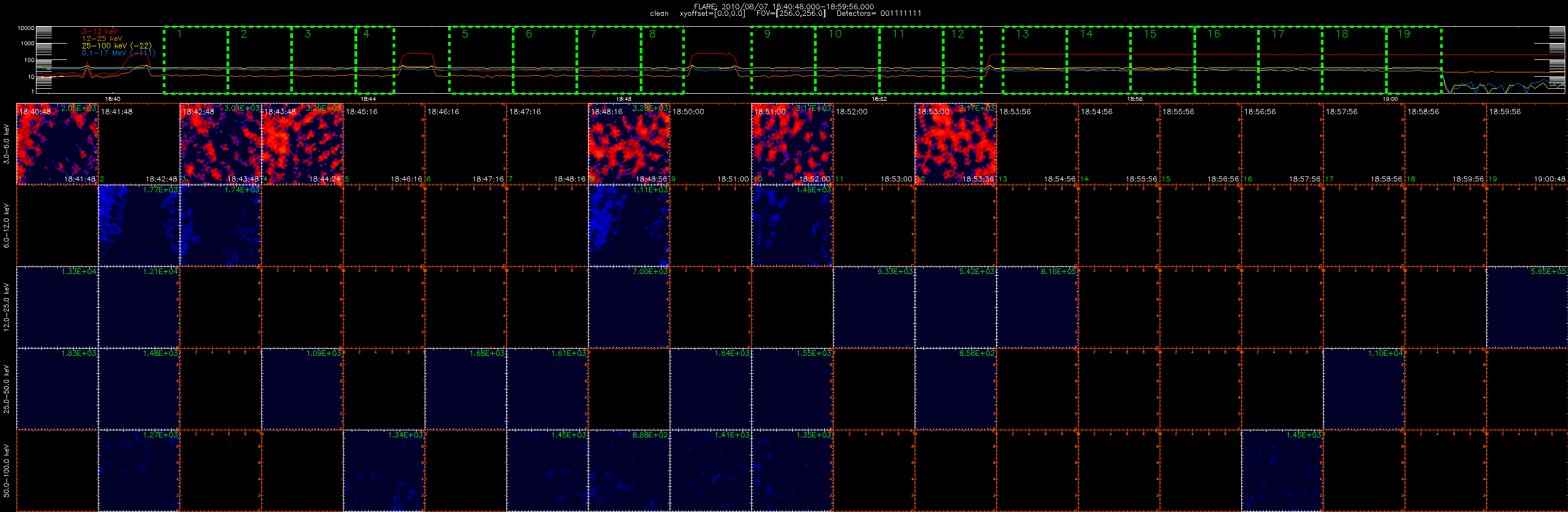Select interval number 12 in the light curve
The image size is (1568, 512).
tap(963, 60)
